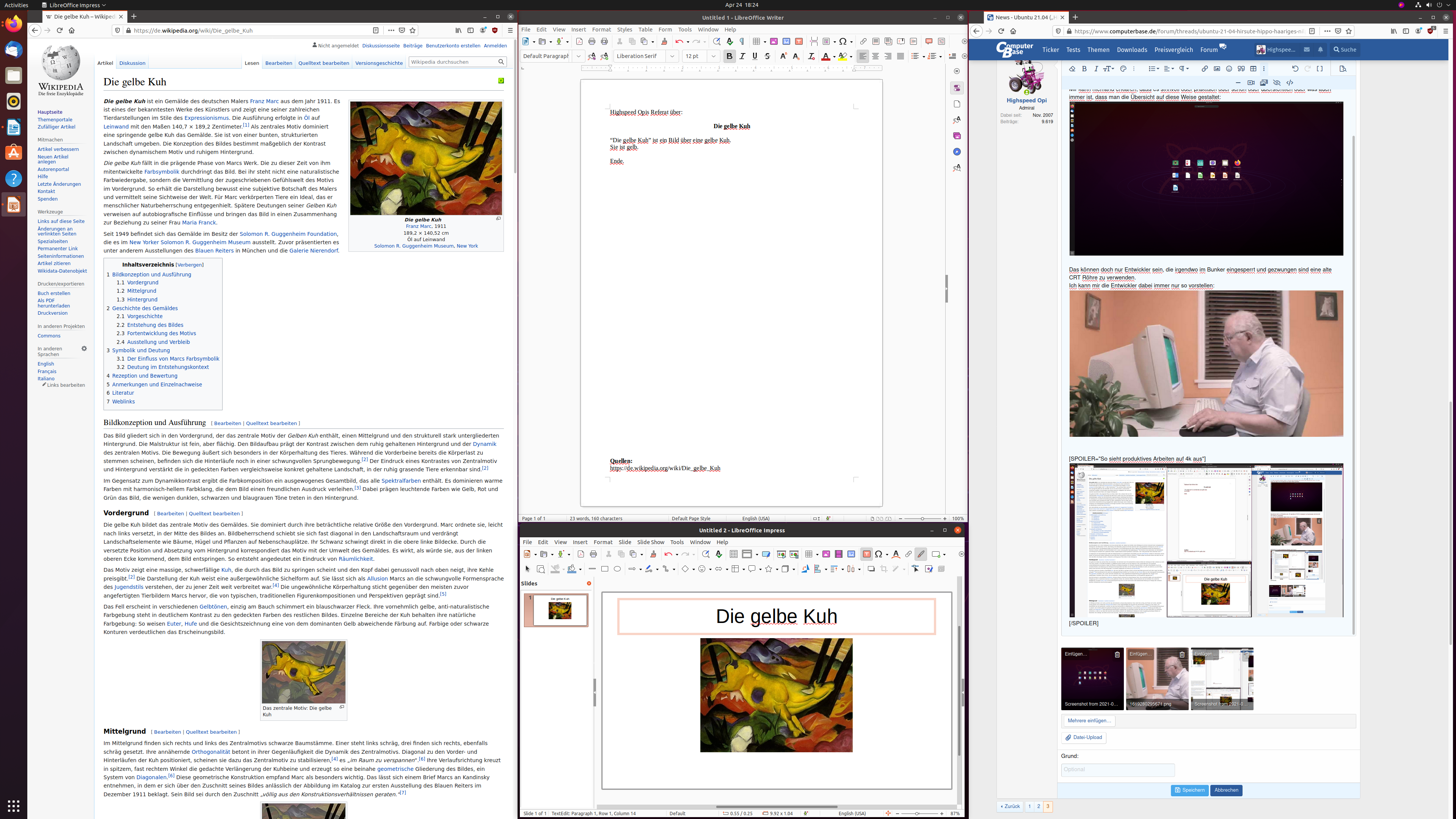The image size is (1456, 819).
Task: Open the font family dropdown in forum editor
Action: tap(1108, 68)
